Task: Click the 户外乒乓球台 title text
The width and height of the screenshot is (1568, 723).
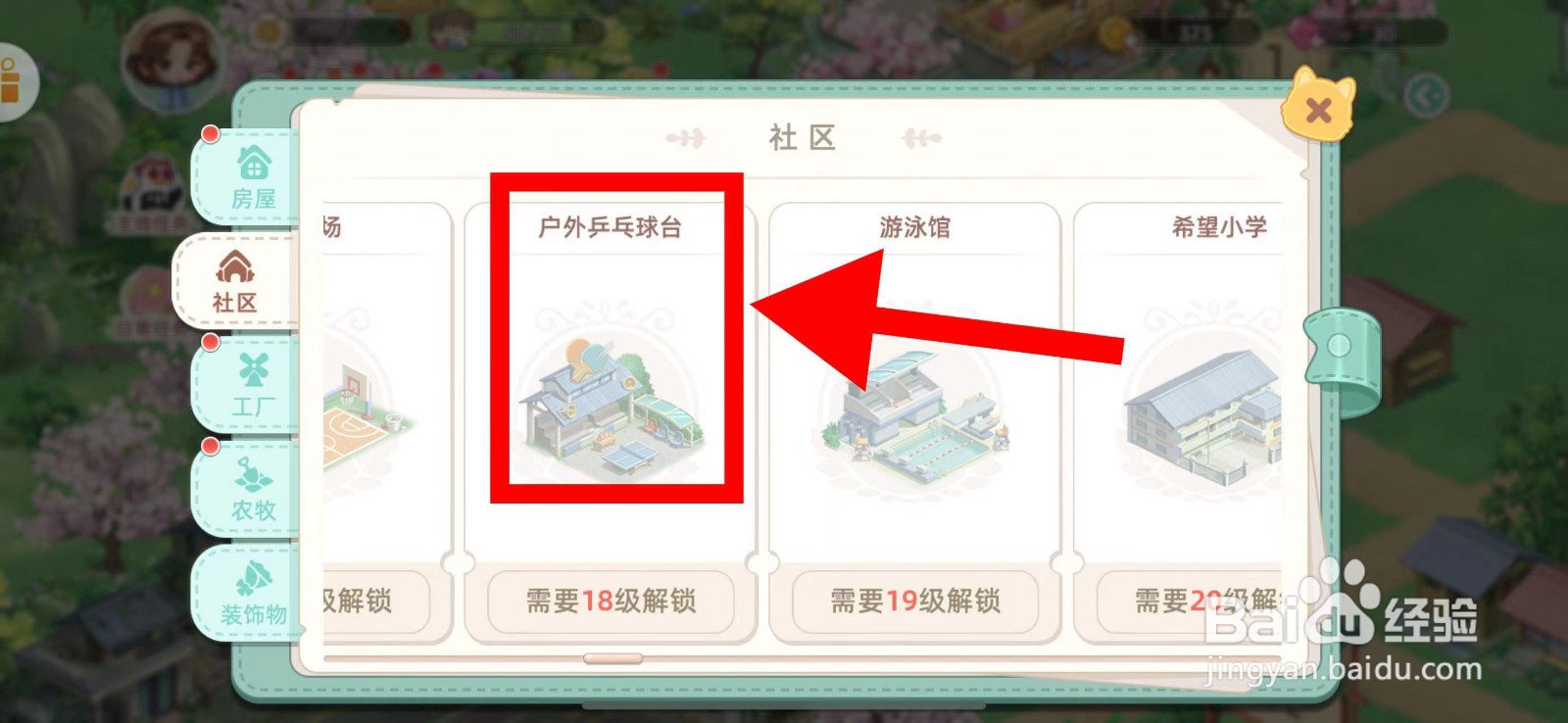Action: 610,227
